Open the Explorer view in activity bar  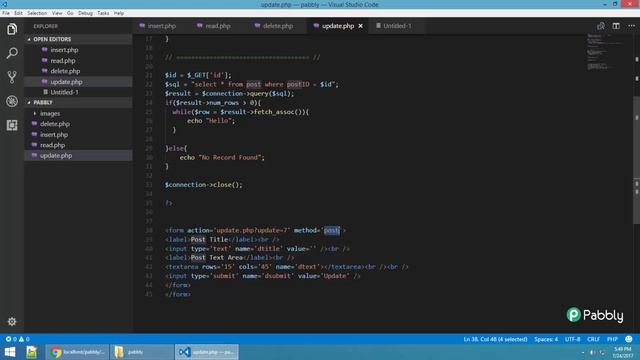pos(12,29)
